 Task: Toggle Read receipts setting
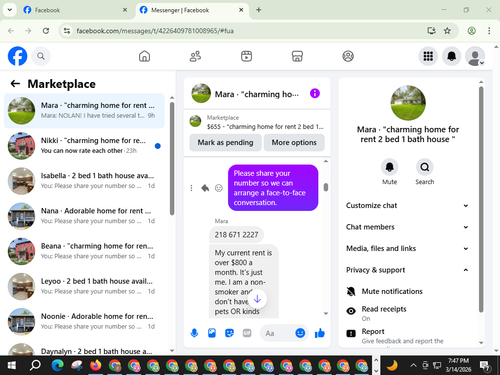(407, 313)
